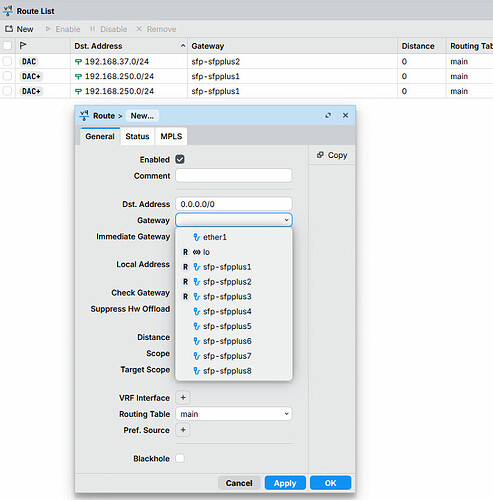Toggle the Enabled checkbox
This screenshot has height=500, width=493.
click(x=180, y=159)
